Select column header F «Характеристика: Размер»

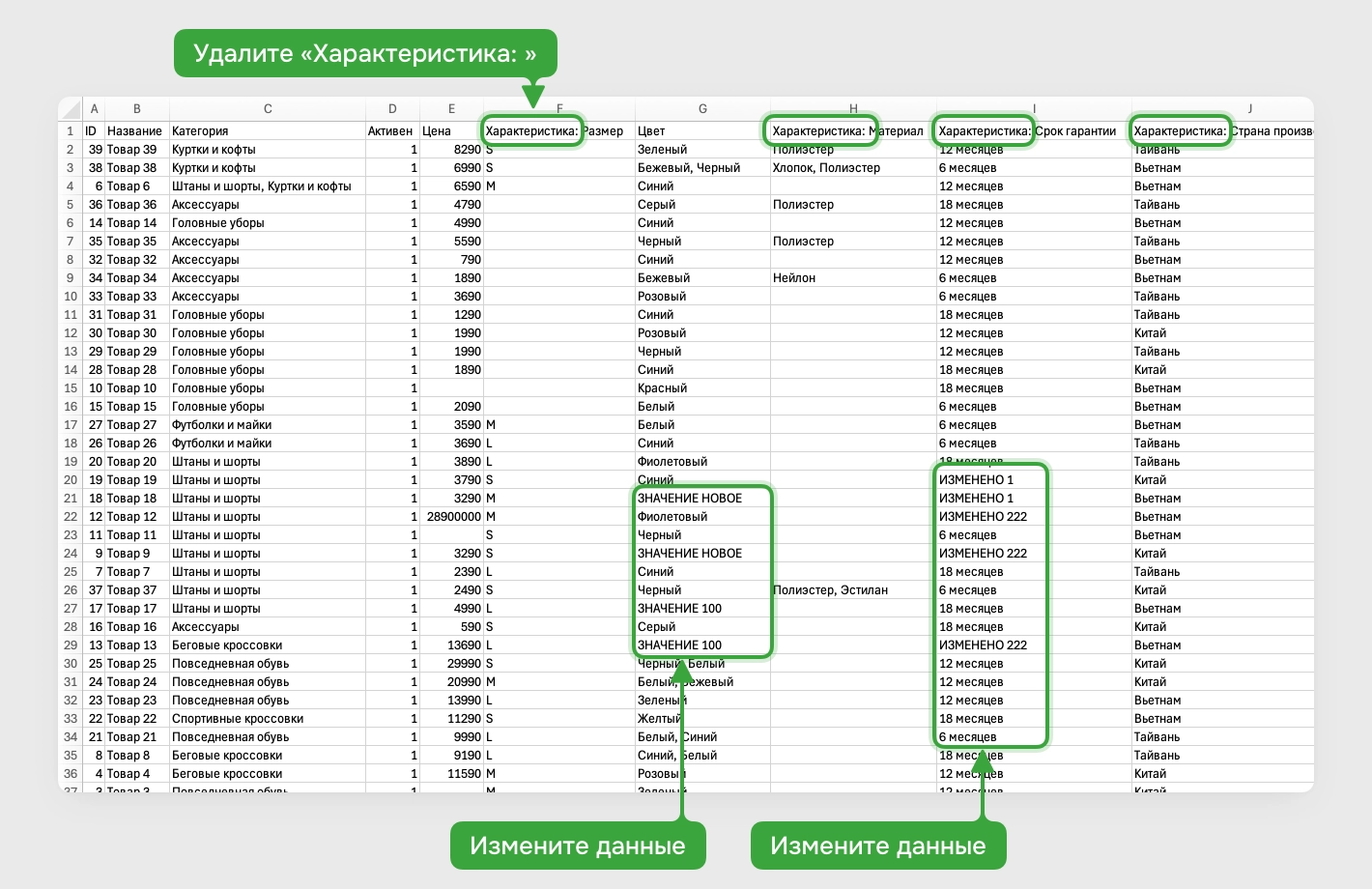point(560,108)
